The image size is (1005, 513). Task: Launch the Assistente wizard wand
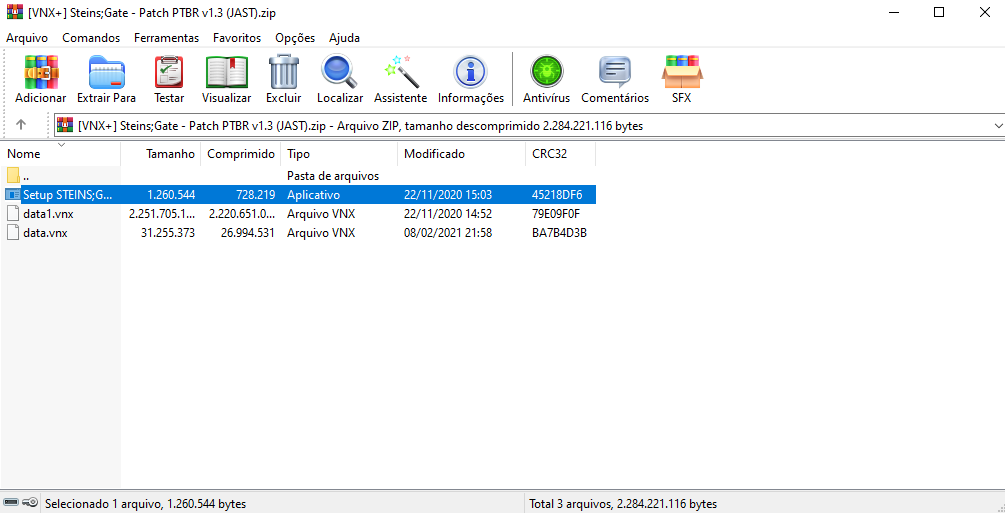401,72
